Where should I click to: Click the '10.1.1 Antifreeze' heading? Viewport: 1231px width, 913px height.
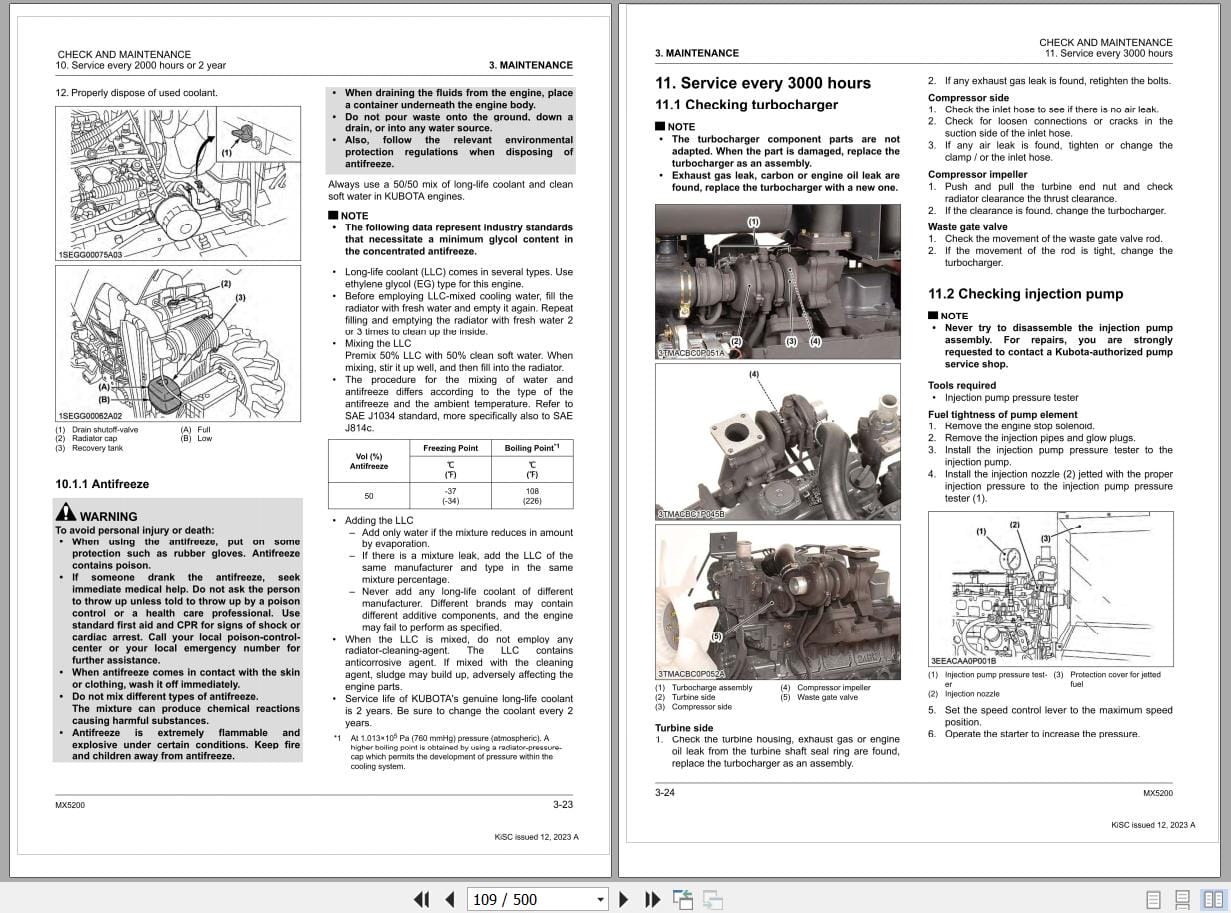point(102,484)
